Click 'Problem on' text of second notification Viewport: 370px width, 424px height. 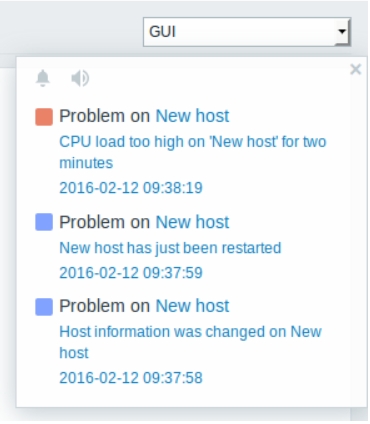pos(105,222)
